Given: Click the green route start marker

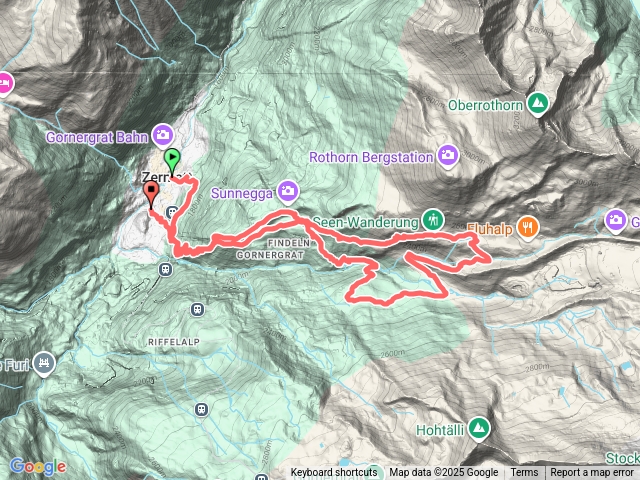Looking at the screenshot, I should [x=172, y=160].
